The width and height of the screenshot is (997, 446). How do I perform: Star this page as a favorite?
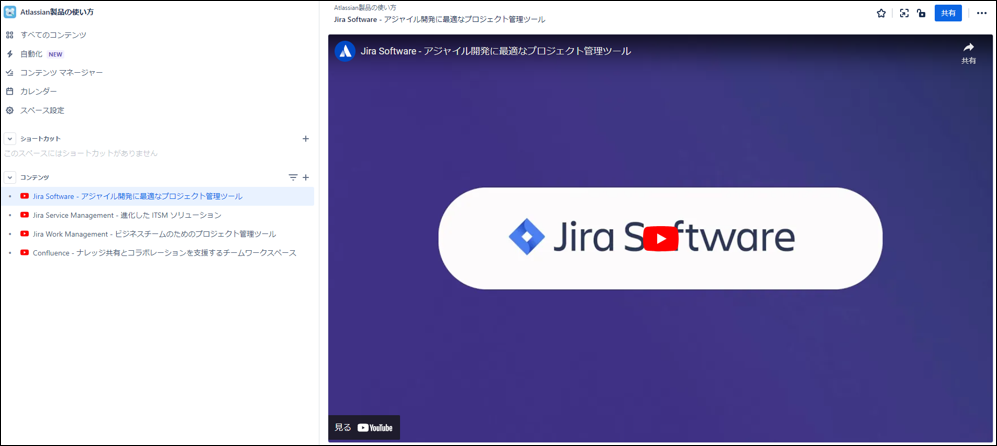click(x=881, y=13)
